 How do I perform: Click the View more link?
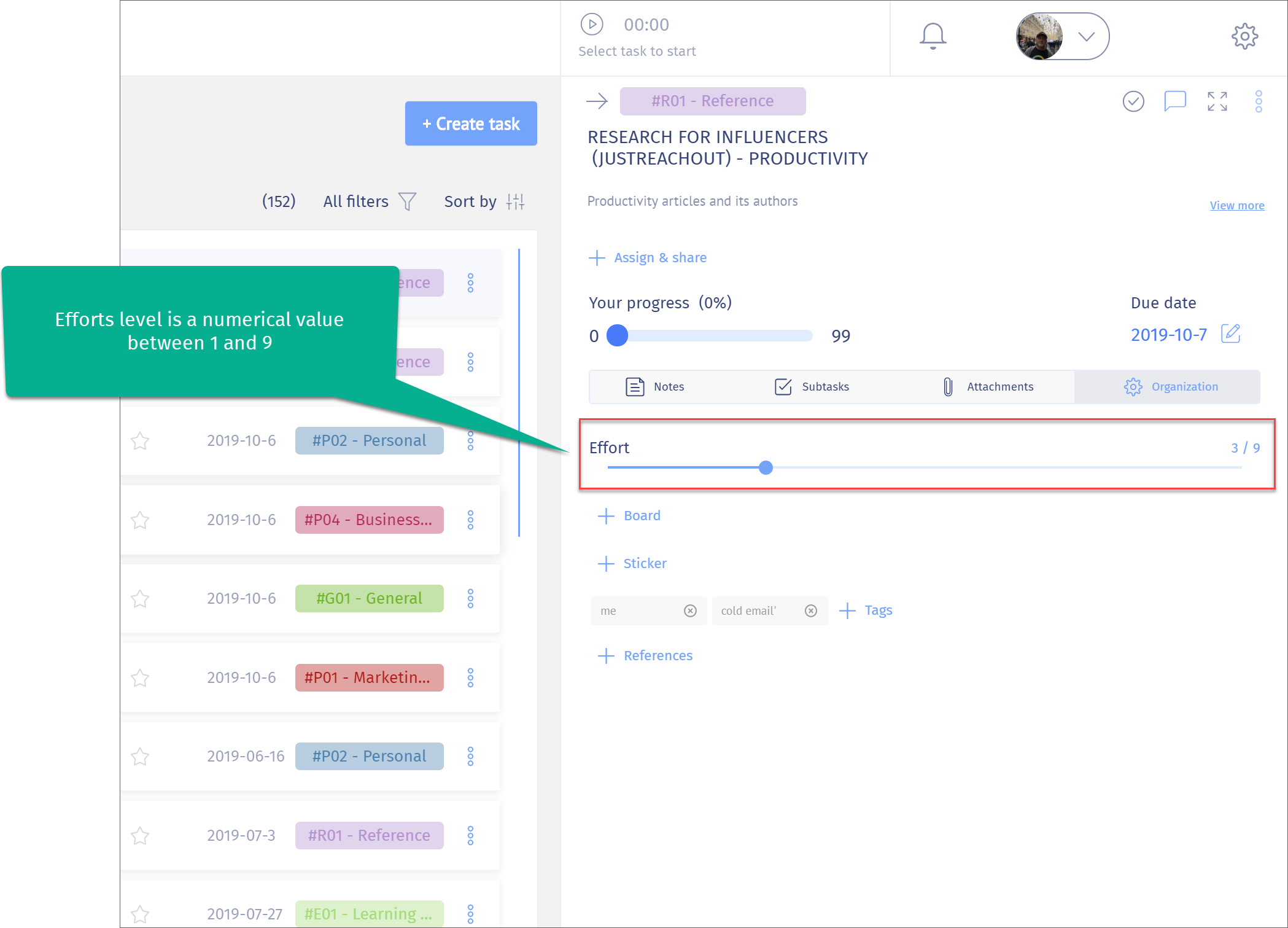click(x=1236, y=205)
